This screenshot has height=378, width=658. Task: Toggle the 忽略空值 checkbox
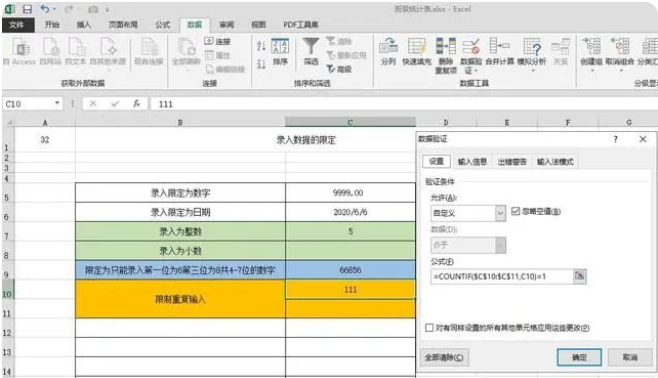point(515,211)
